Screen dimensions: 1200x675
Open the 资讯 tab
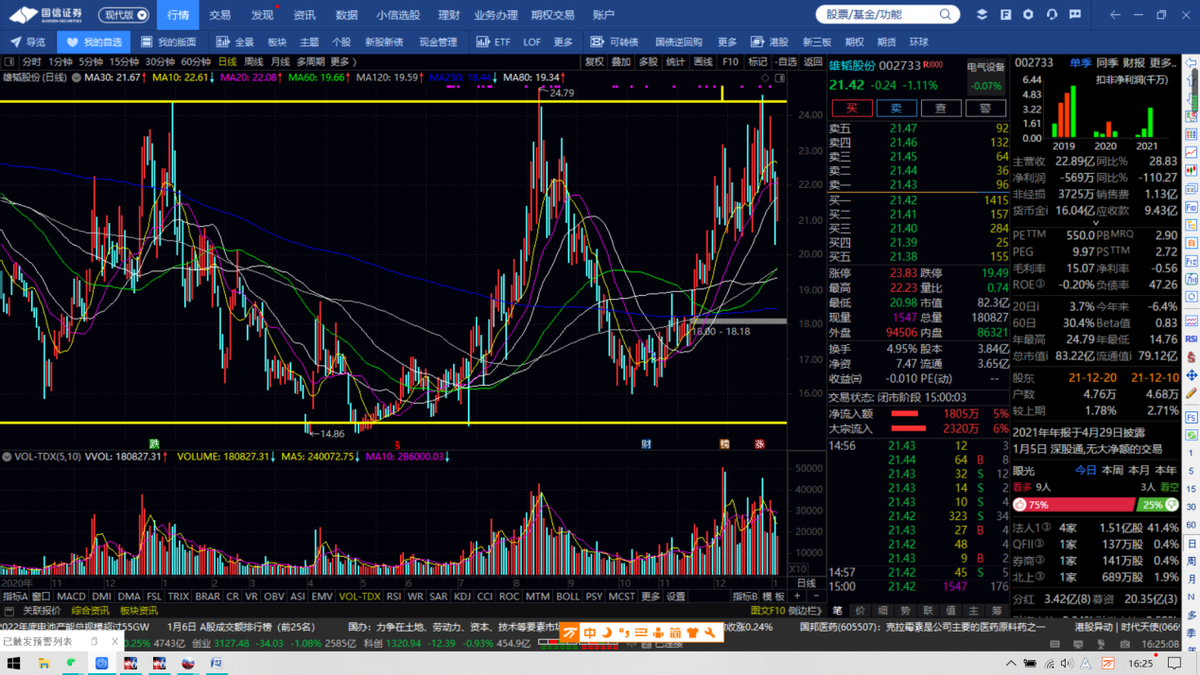[x=304, y=15]
